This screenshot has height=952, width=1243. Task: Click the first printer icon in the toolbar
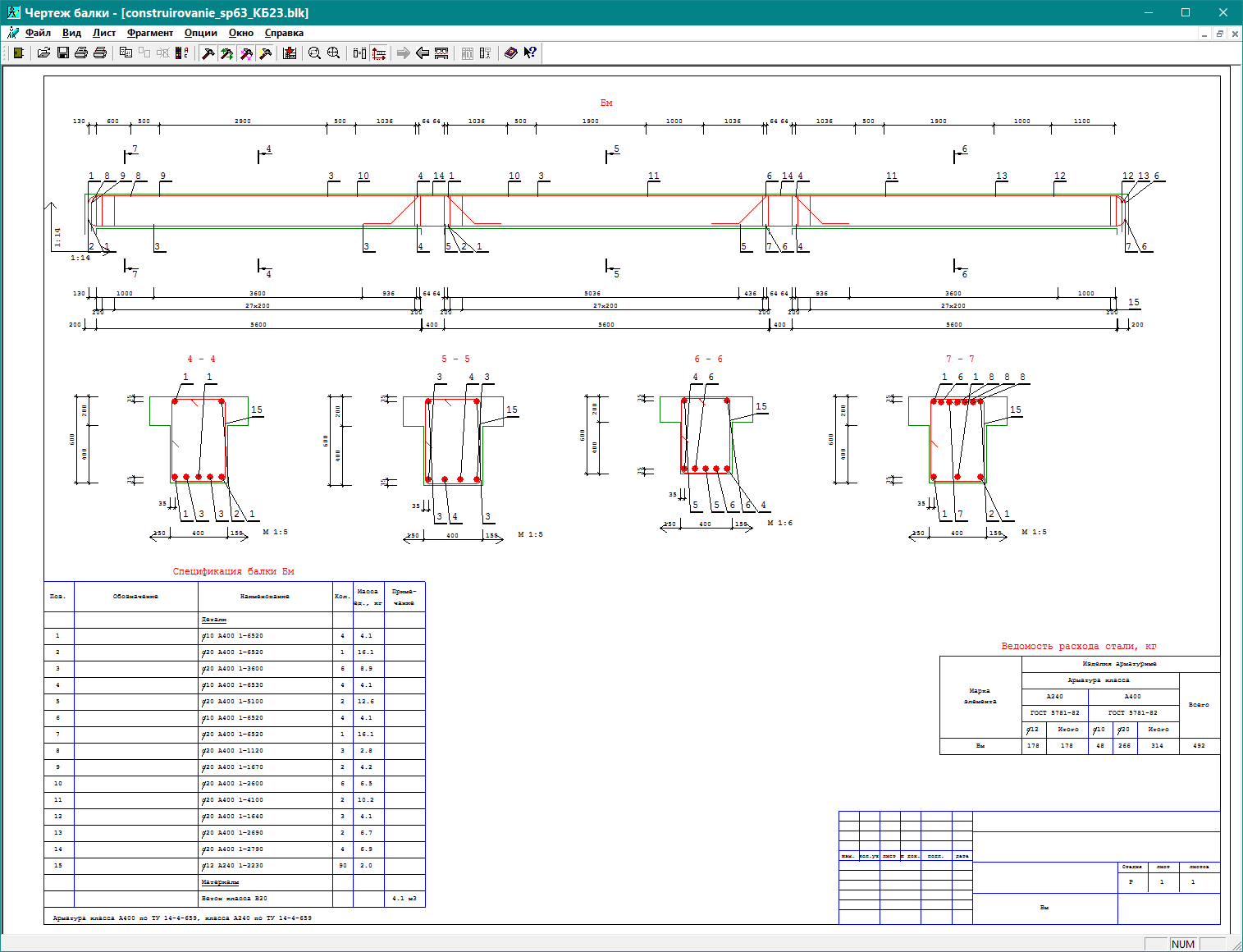[x=81, y=53]
